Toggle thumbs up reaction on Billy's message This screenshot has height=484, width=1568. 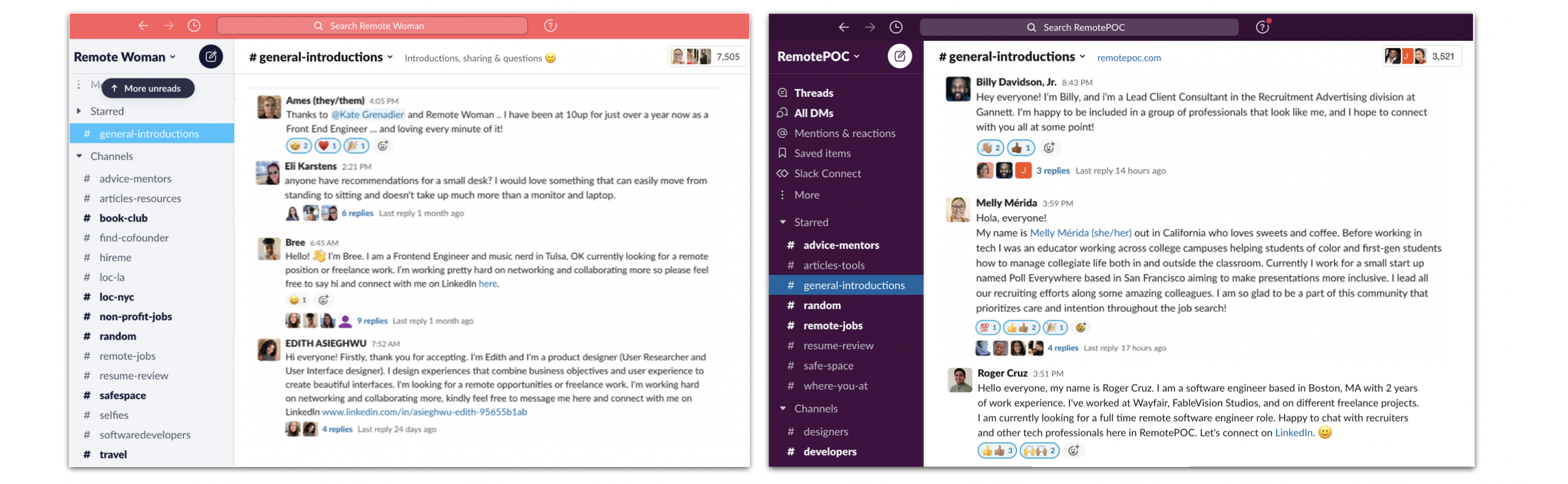1021,147
